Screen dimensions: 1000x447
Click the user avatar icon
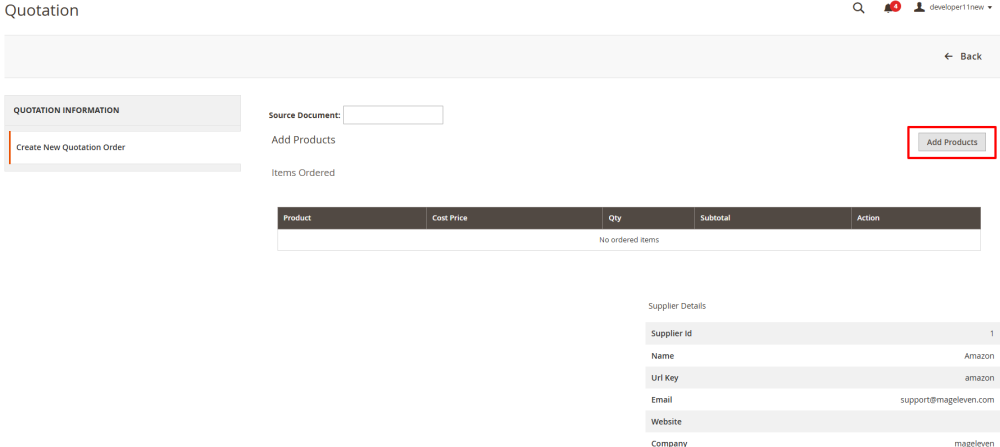point(919,7)
